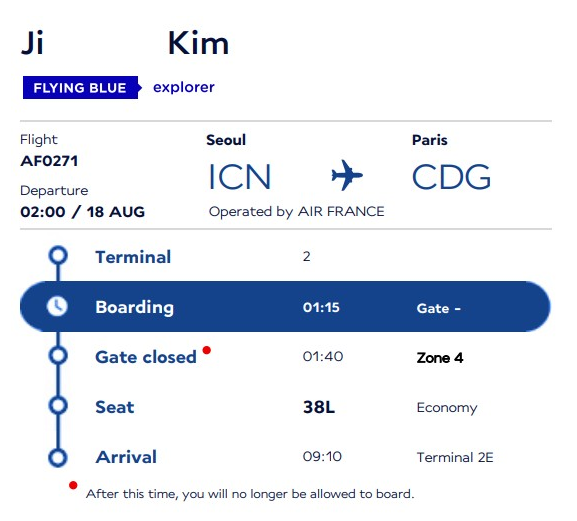577x521 pixels.
Task: Click the red dot before the boarding warning
Action: (73, 485)
